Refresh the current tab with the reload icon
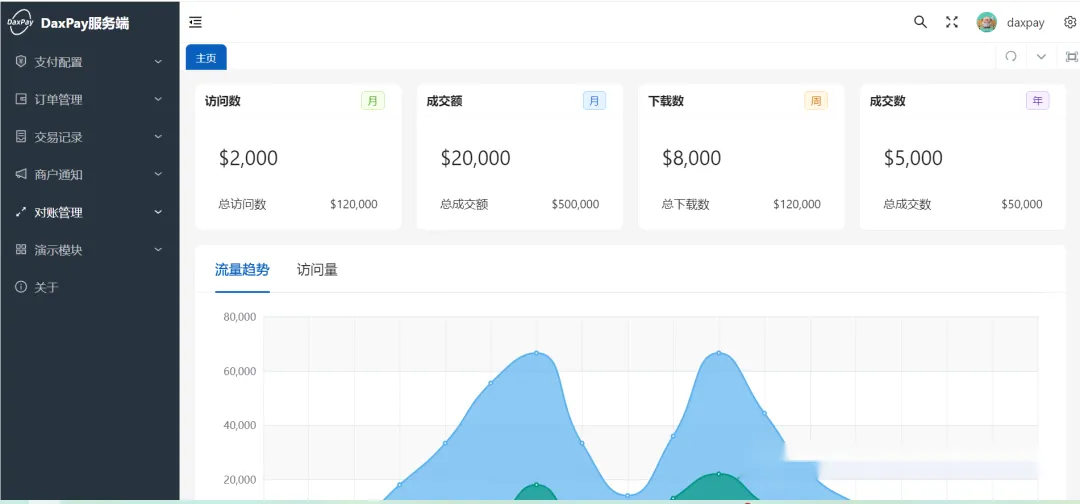 [1011, 56]
